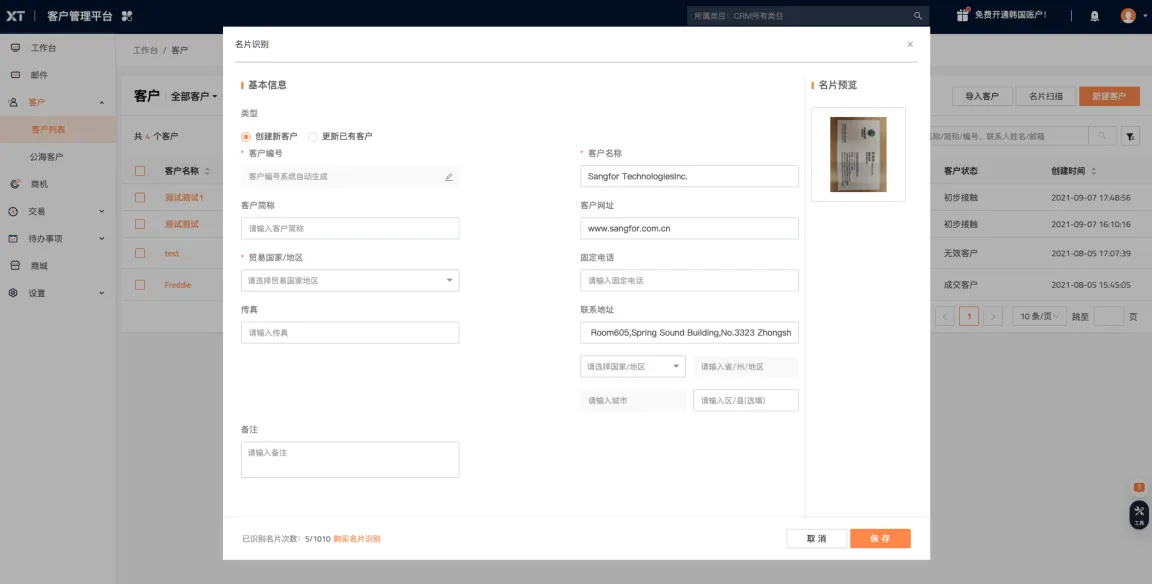Tick the checkbox for row 测试测试1
The height and width of the screenshot is (584, 1152).
[140, 198]
